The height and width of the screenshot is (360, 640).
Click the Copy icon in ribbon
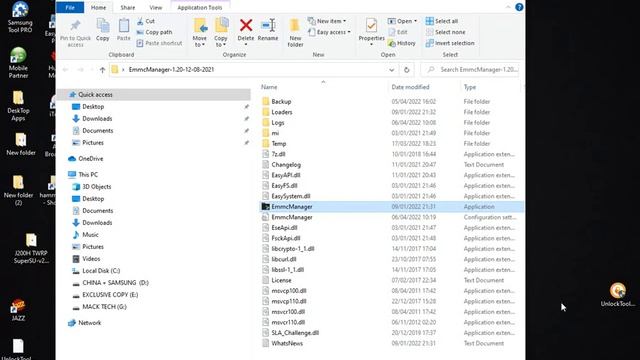click(x=102, y=25)
